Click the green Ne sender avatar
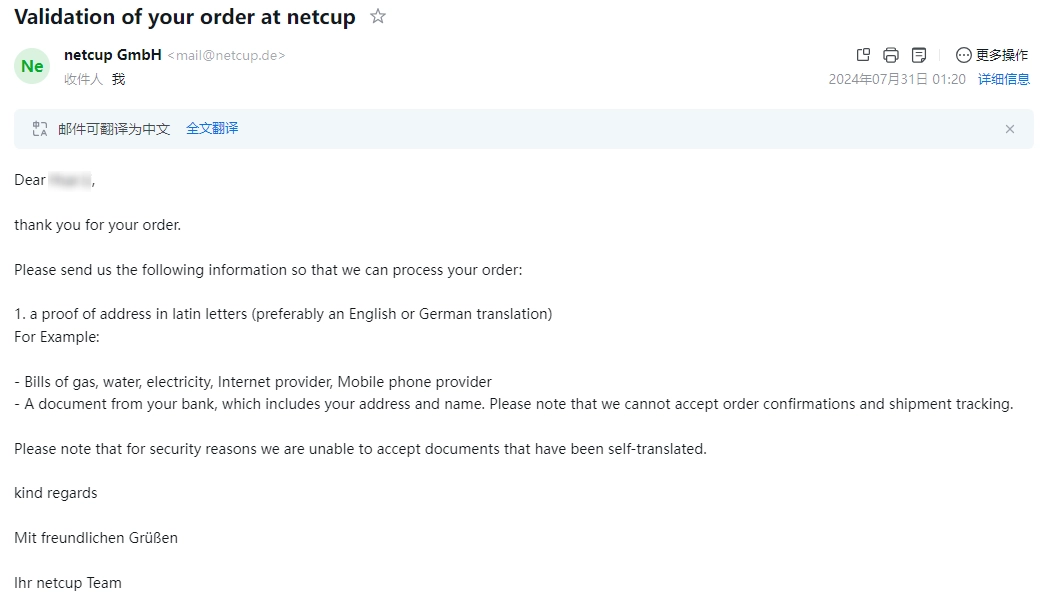This screenshot has width=1042, height=611. [x=32, y=66]
